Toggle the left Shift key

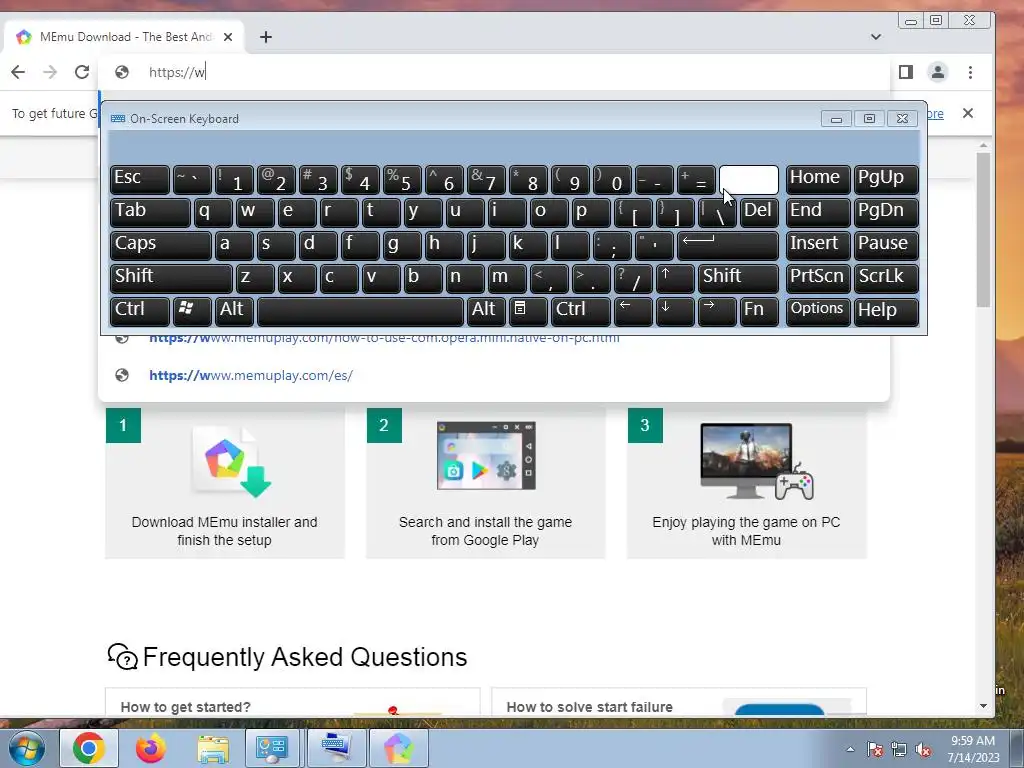click(171, 278)
